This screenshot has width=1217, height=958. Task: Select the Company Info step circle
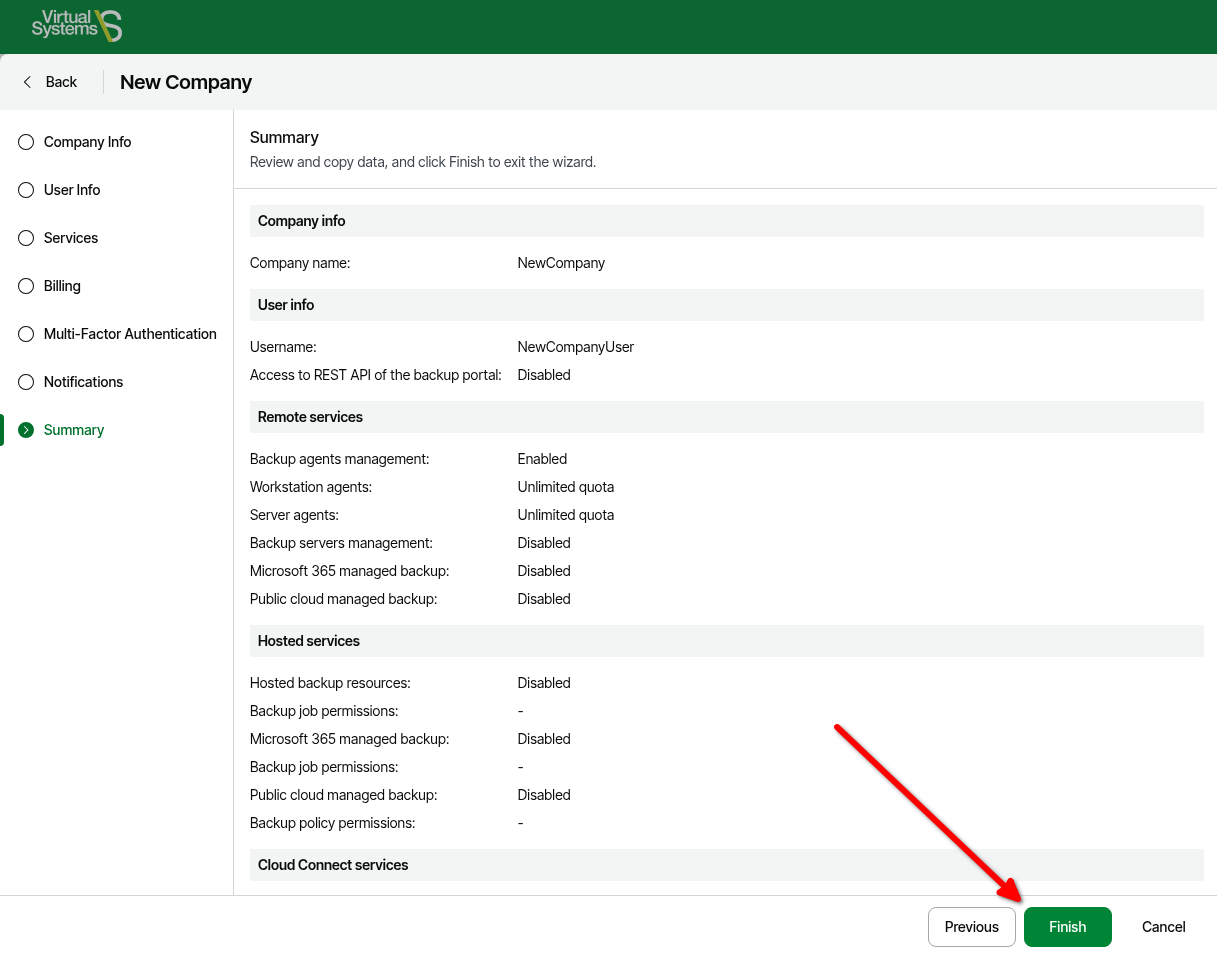point(26,142)
